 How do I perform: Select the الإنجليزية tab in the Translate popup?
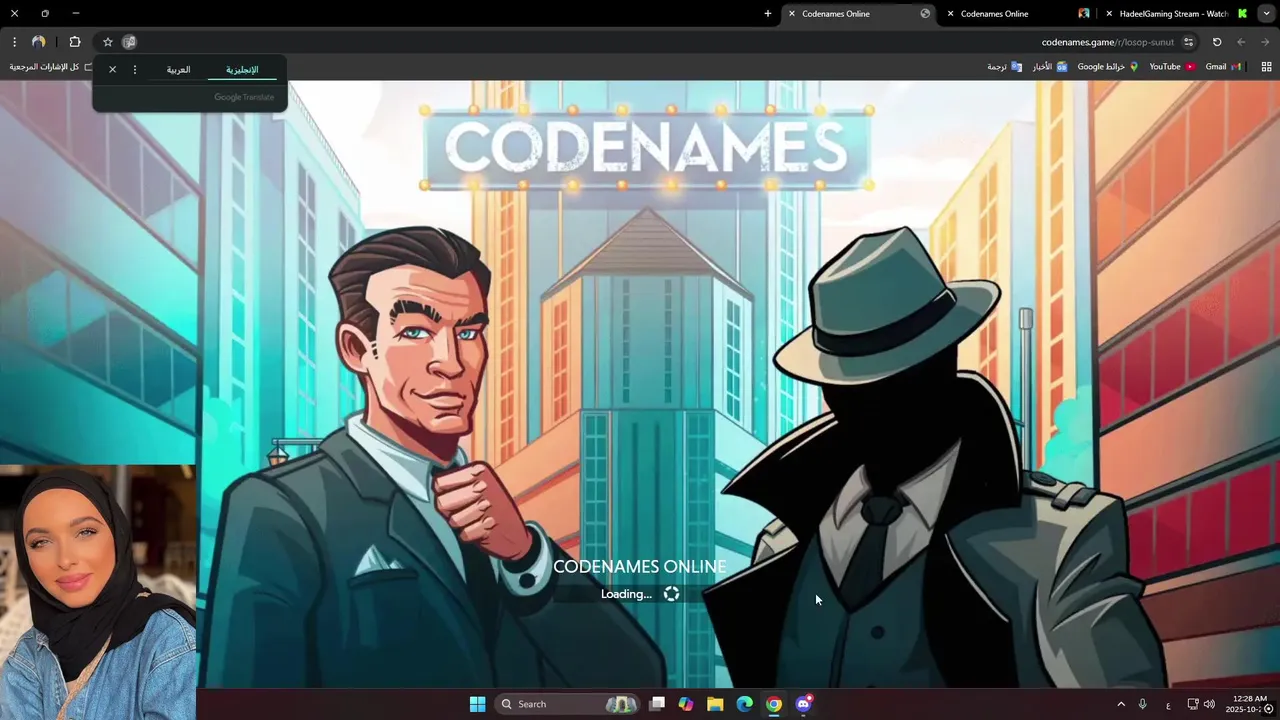tap(242, 69)
